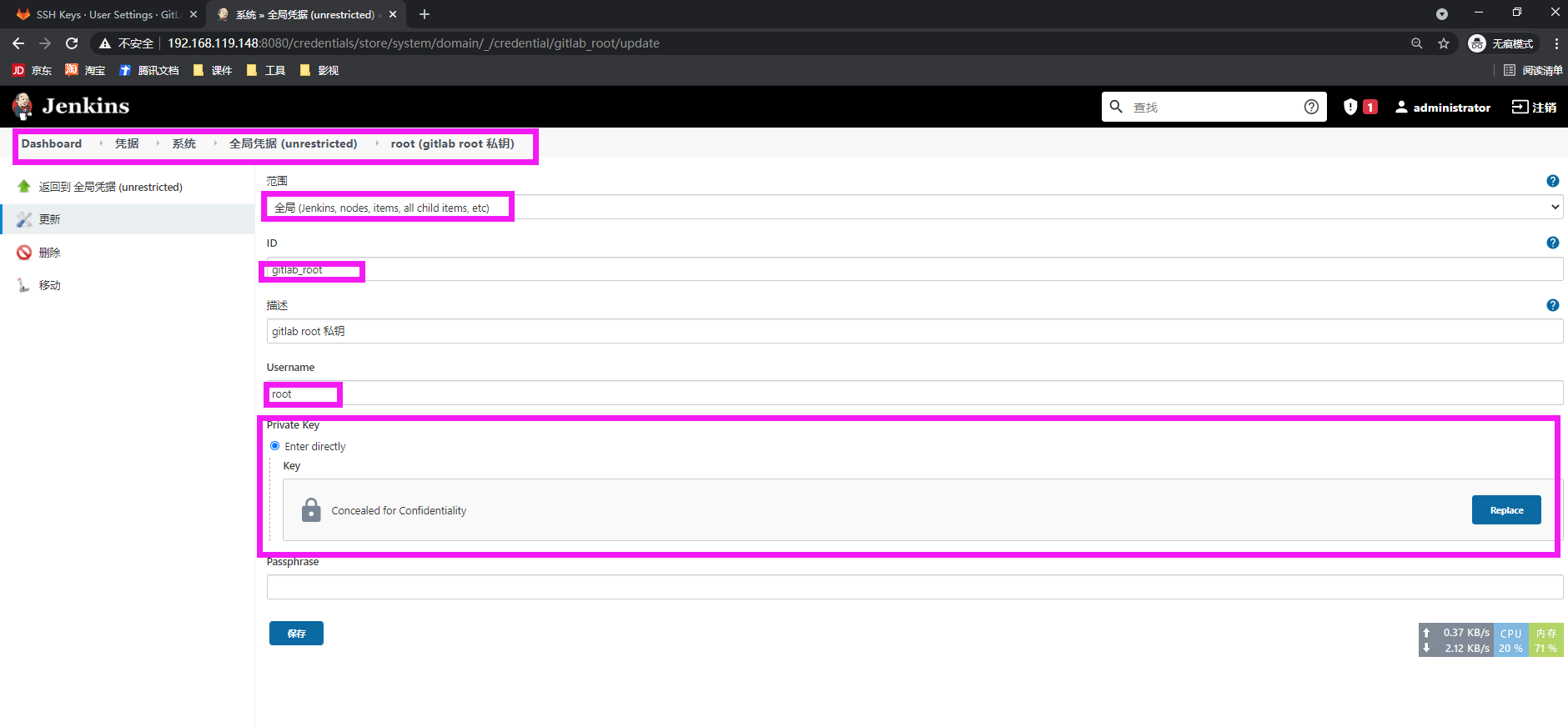Viewport: 1568px width, 727px height.
Task: Click the browser back arrow
Action: pos(18,43)
